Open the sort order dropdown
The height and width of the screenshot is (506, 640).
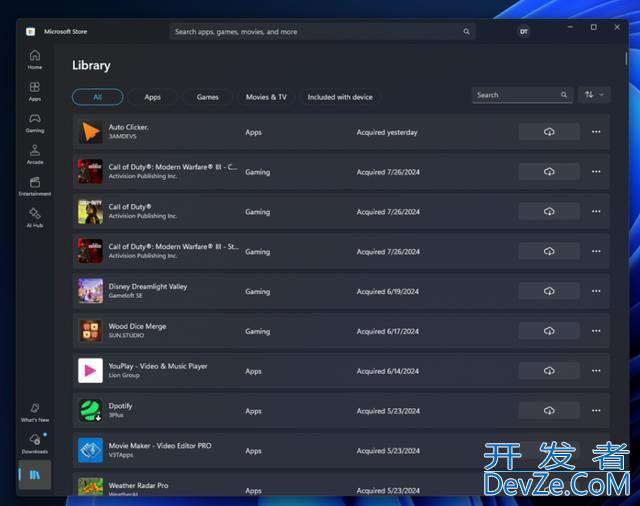click(x=594, y=95)
